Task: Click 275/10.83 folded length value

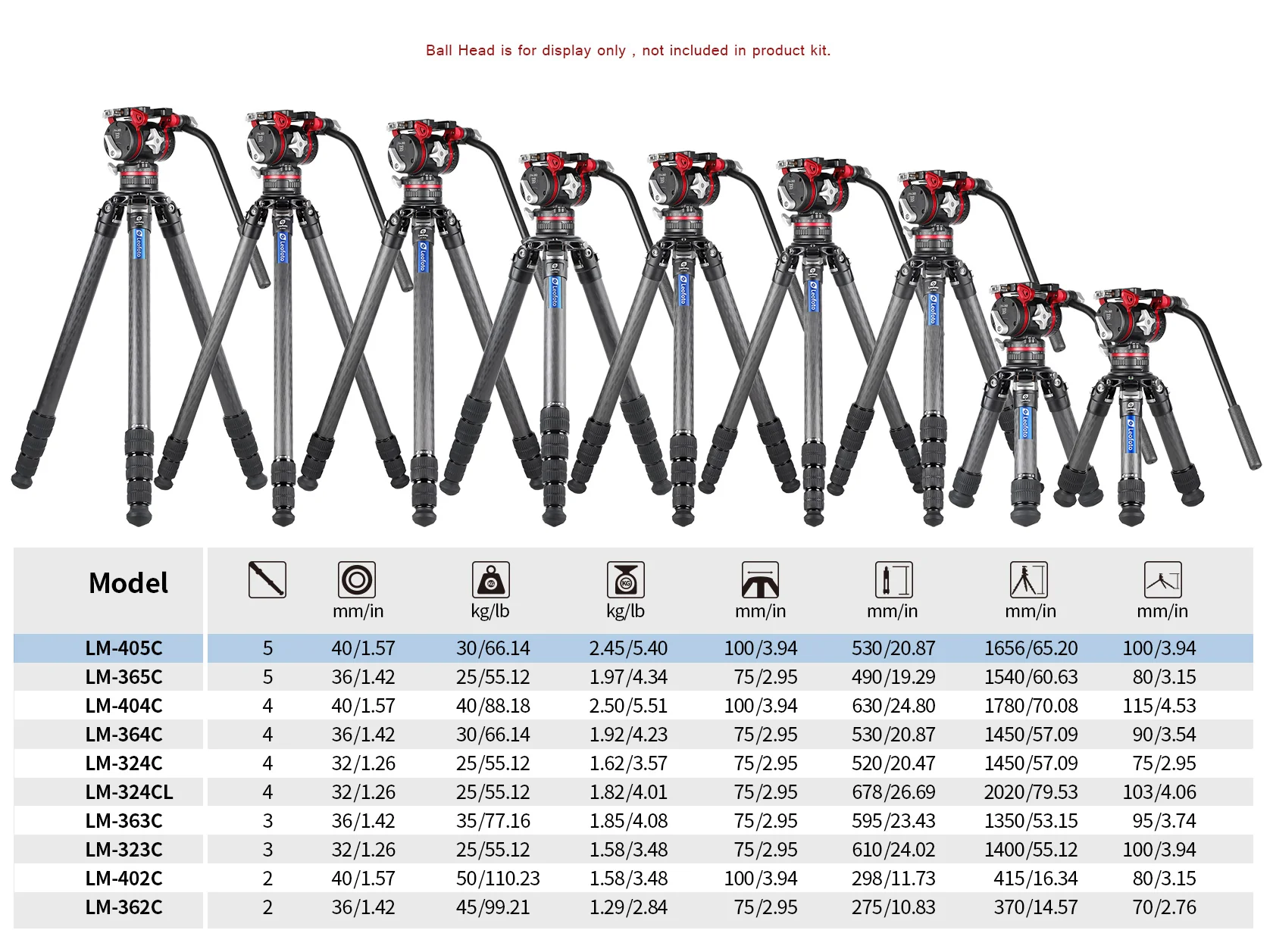Action: pyautogui.click(x=893, y=907)
